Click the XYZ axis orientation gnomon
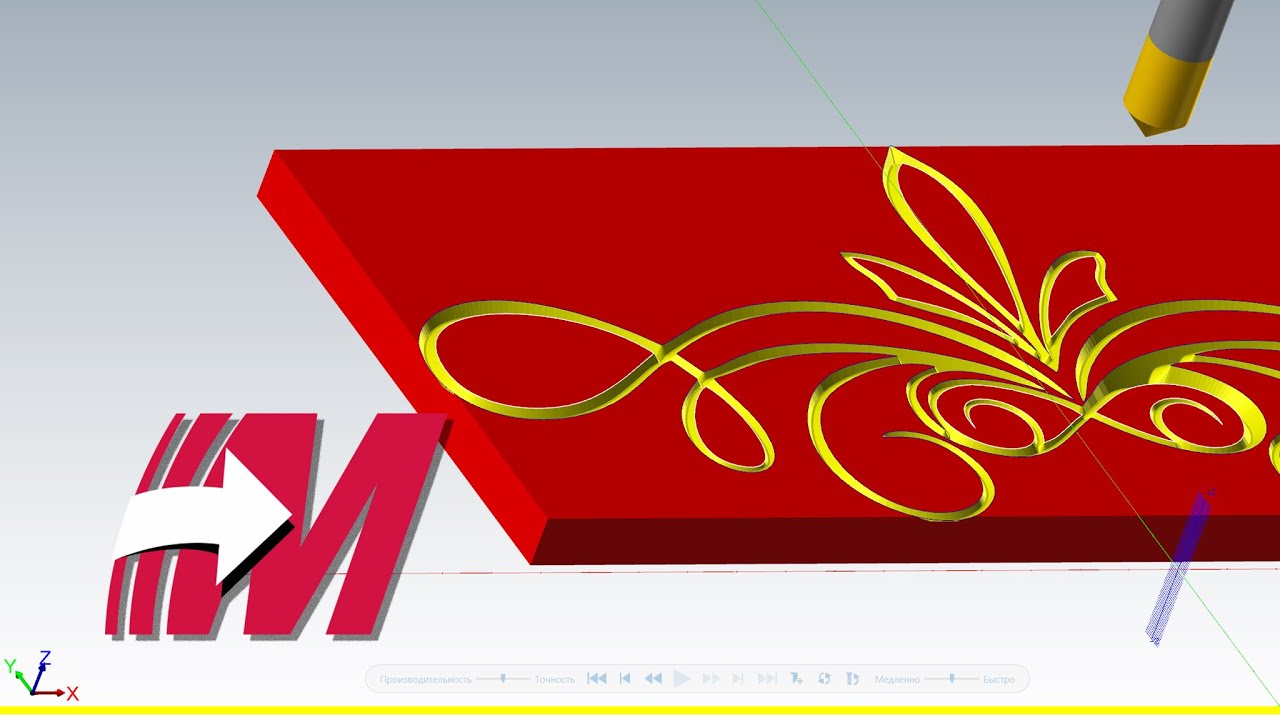 (x=41, y=676)
